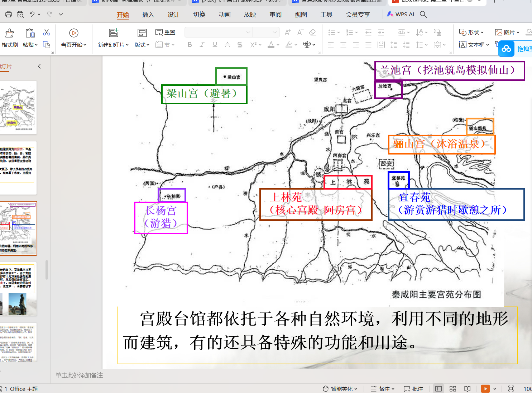Collapse the slide thumbnail panel arrow
Screen dimensions: 532x393
click(x=39, y=67)
